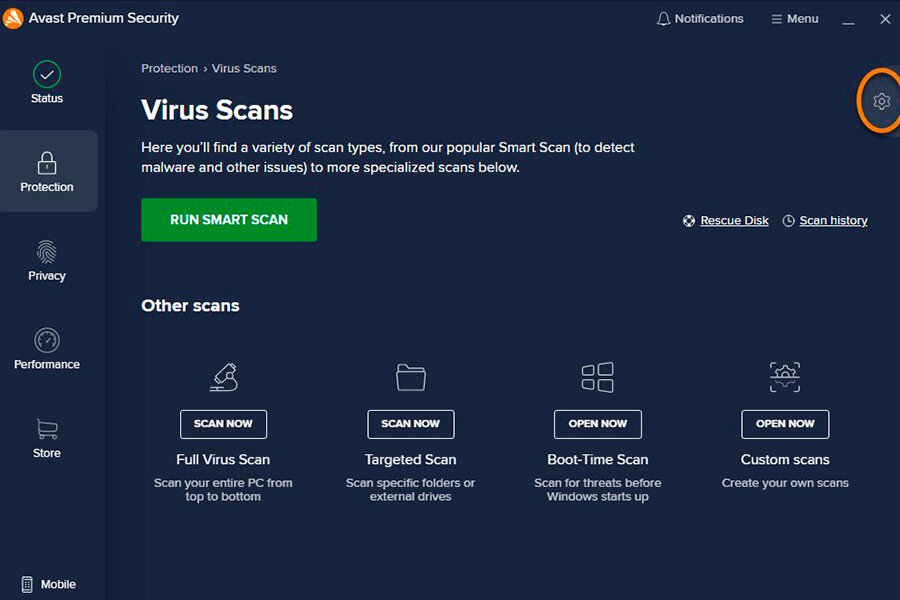Start the Full Virus Scan now
The width and height of the screenshot is (900, 600).
click(x=223, y=424)
